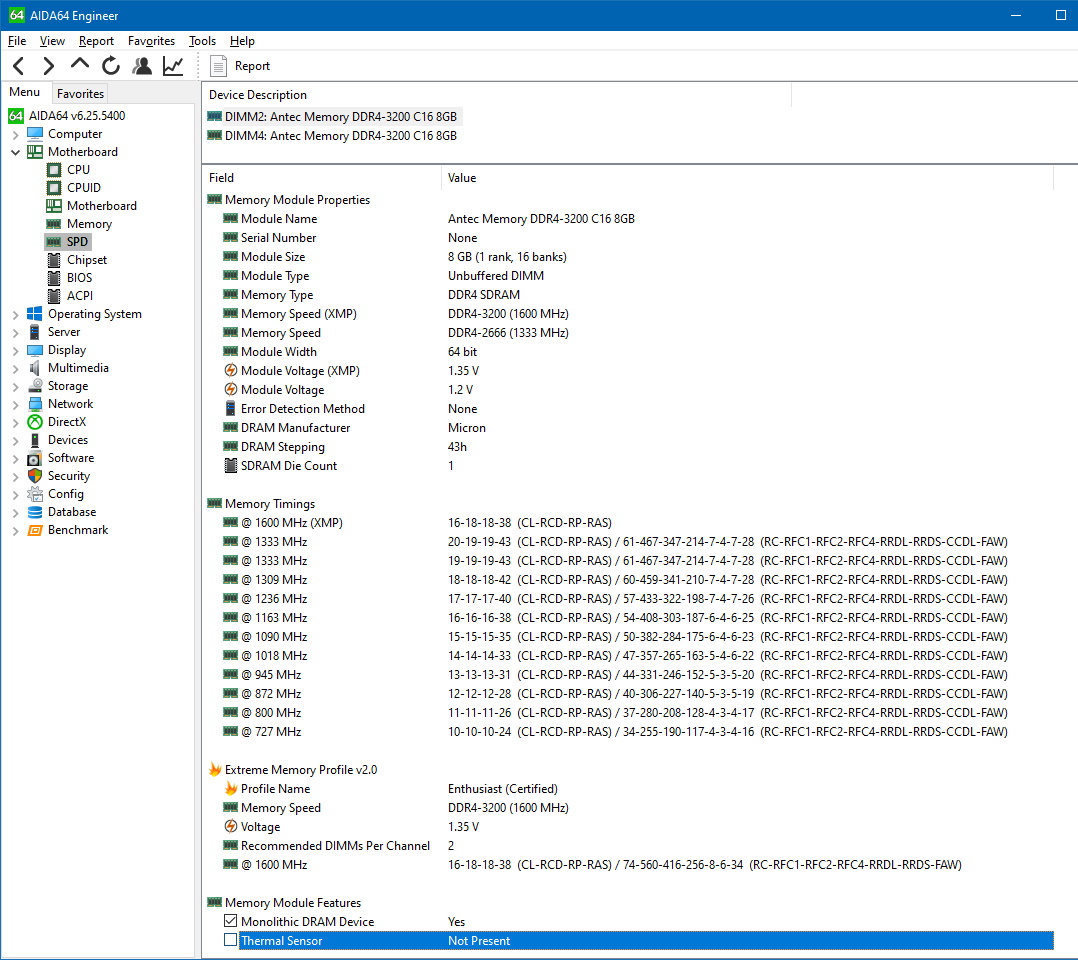Image resolution: width=1078 pixels, height=960 pixels.
Task: Click the Report toolbar button label
Action: tap(252, 66)
